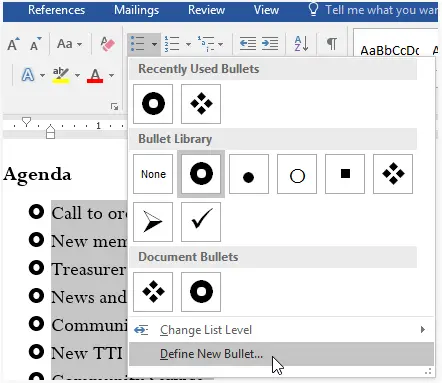This screenshot has width=442, height=383.
Task: Toggle Show/Hide paragraph marks
Action: [x=332, y=44]
